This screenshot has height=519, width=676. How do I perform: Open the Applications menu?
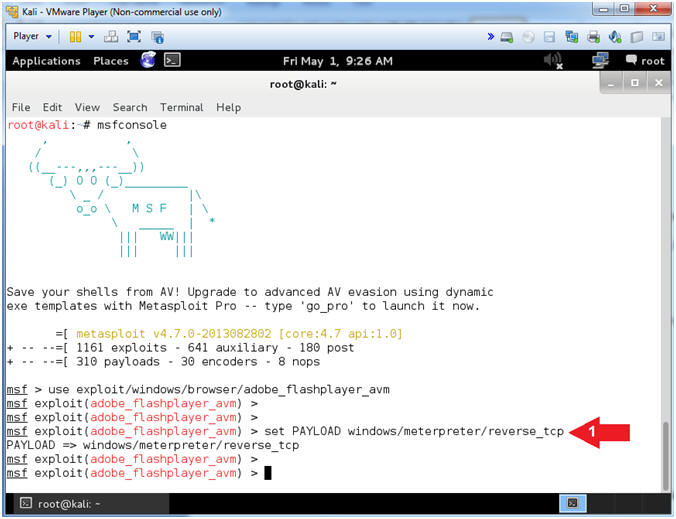pos(46,61)
